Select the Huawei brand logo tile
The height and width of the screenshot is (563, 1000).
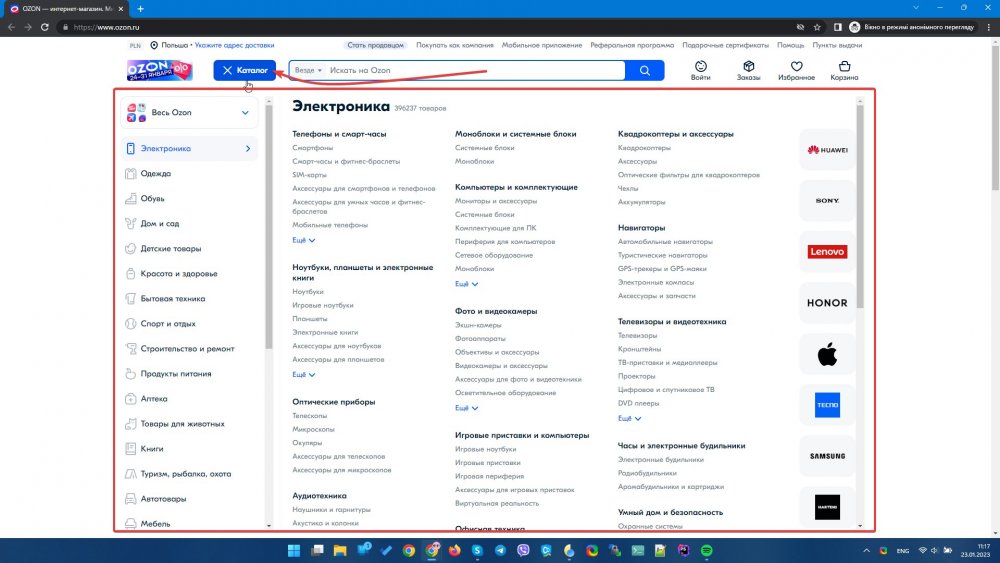pyautogui.click(x=827, y=151)
